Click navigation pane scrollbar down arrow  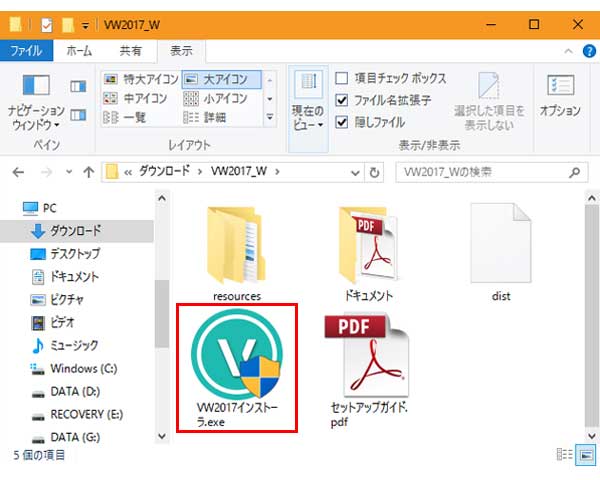pyautogui.click(x=162, y=436)
